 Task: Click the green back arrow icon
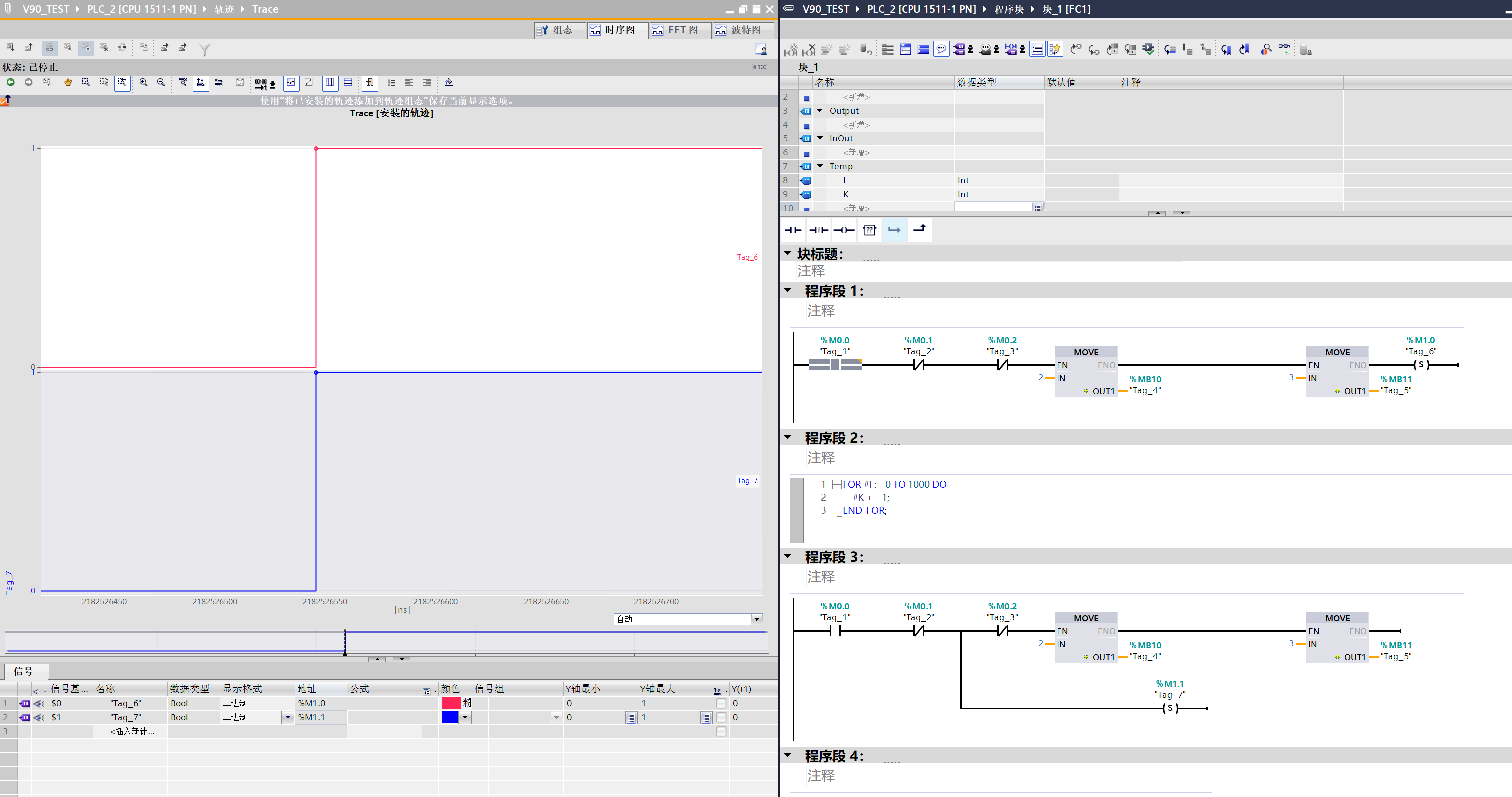[10, 82]
